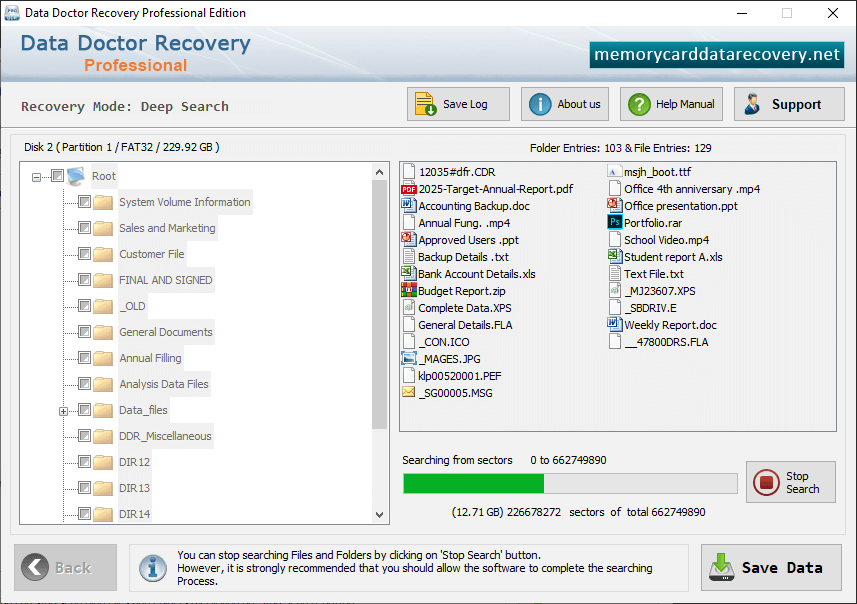857x604 pixels.
Task: Select the file klp00520001.PEF
Action: [460, 376]
